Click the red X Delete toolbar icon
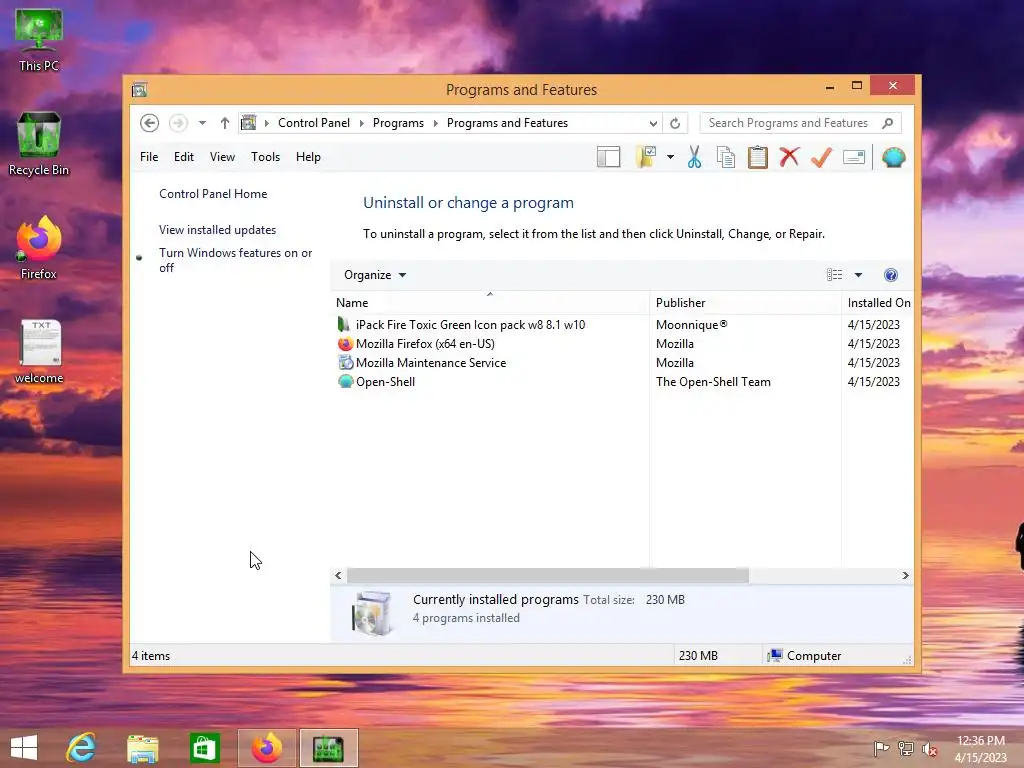The height and width of the screenshot is (768, 1024). pos(790,157)
